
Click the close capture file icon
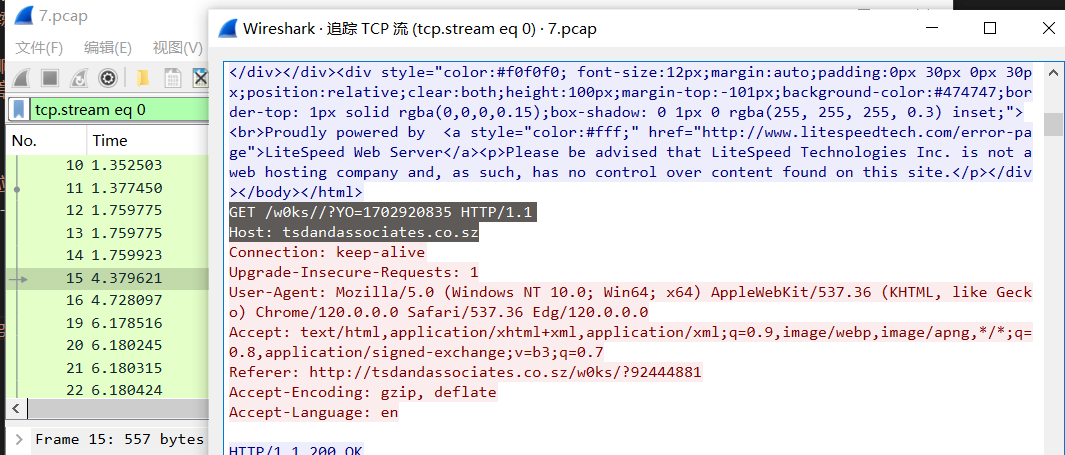point(200,77)
